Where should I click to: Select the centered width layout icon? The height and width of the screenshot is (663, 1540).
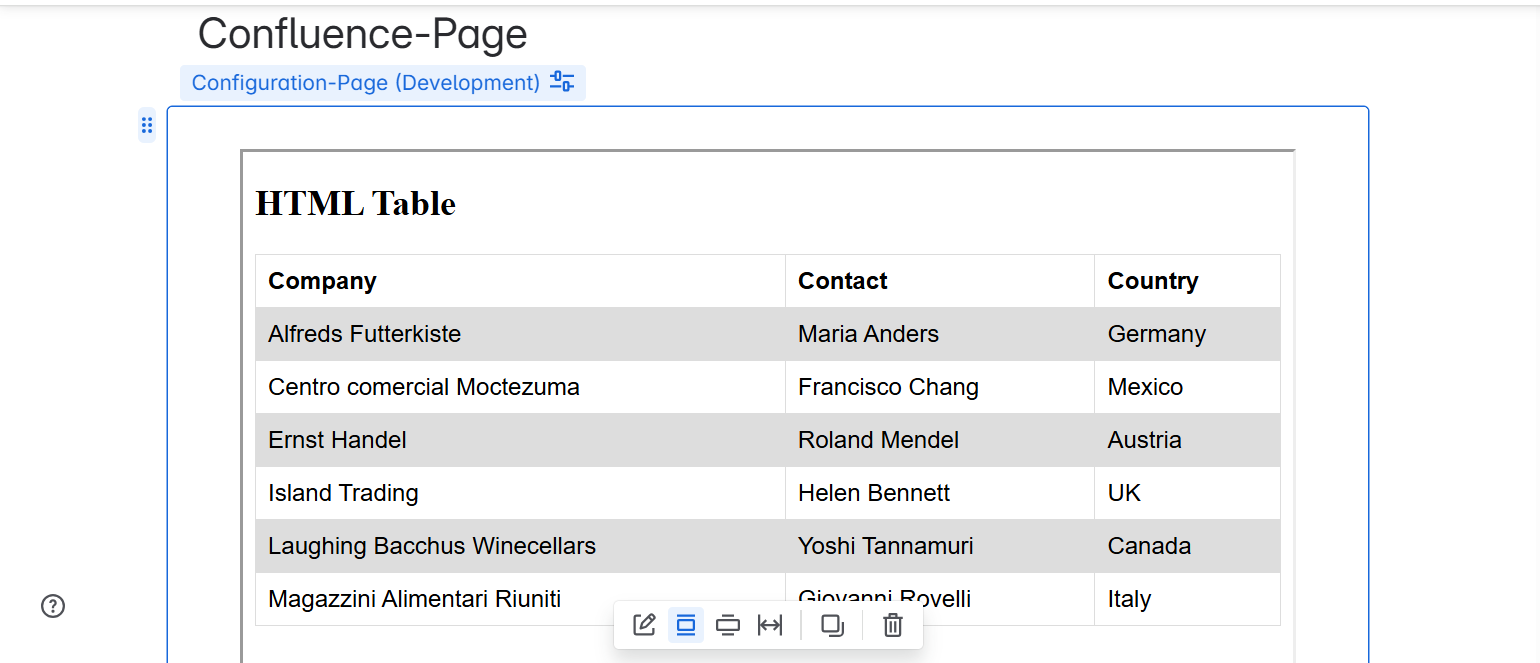pos(686,625)
